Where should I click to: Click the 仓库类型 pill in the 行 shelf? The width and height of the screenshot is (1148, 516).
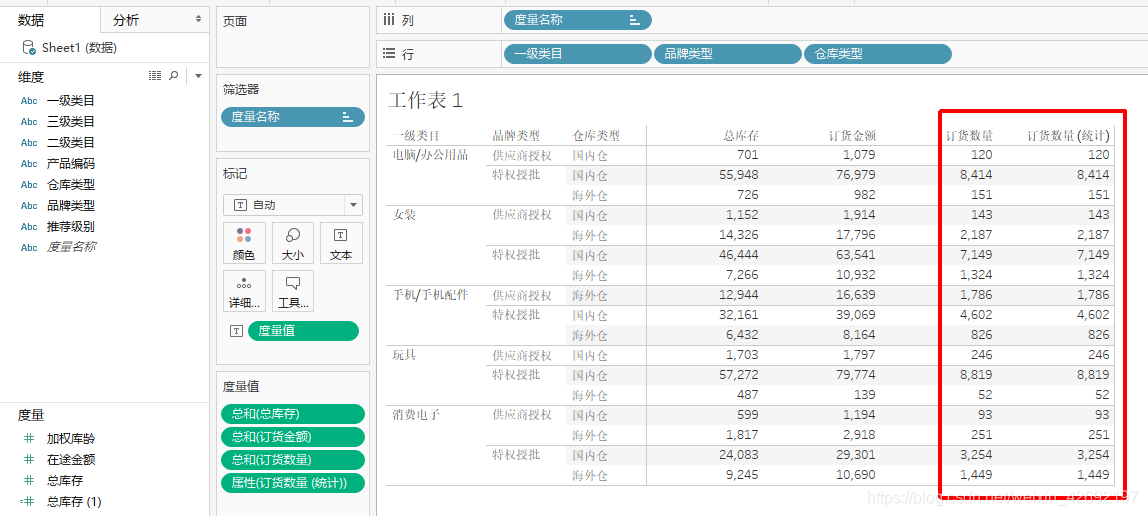[878, 53]
